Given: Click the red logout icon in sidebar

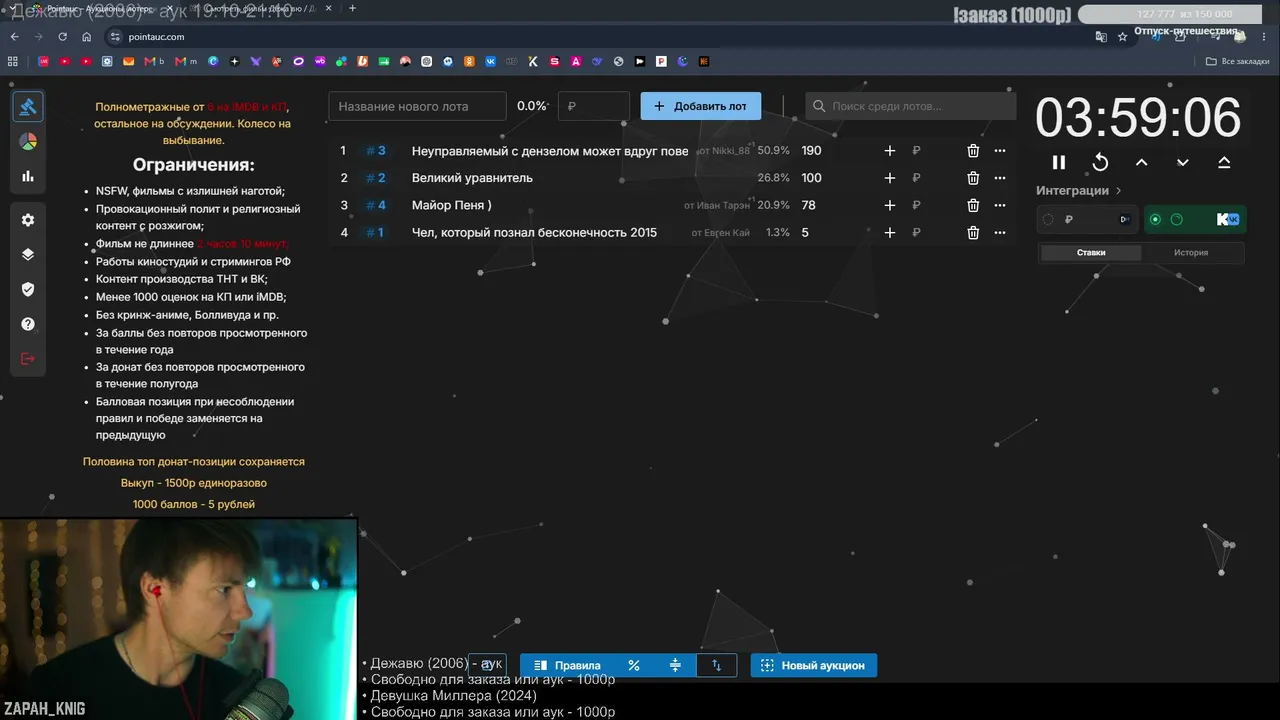Looking at the screenshot, I should point(28,359).
